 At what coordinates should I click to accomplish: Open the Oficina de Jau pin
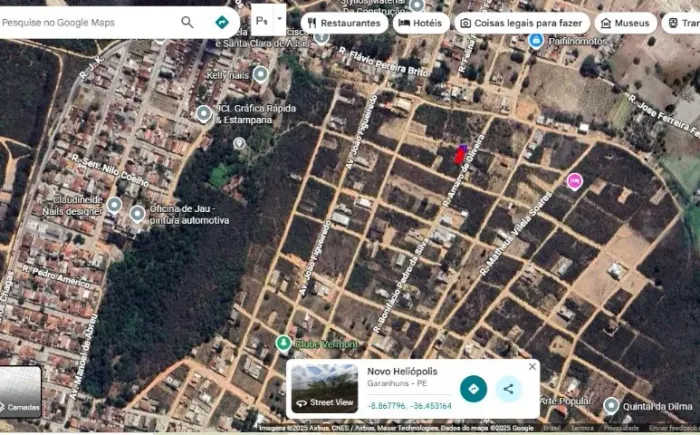pos(138,214)
